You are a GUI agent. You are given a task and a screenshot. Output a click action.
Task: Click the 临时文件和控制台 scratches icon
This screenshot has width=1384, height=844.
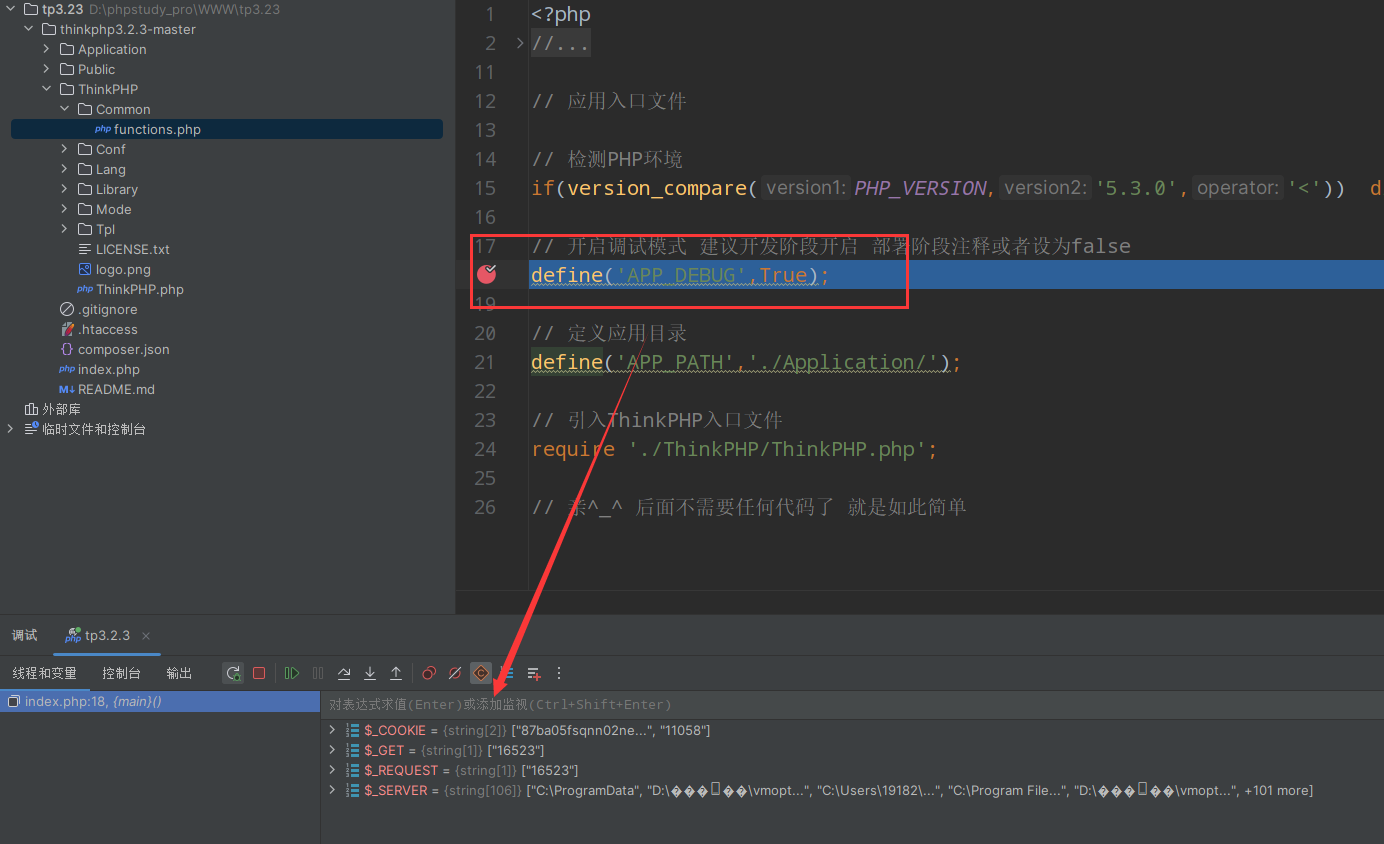click(x=31, y=429)
